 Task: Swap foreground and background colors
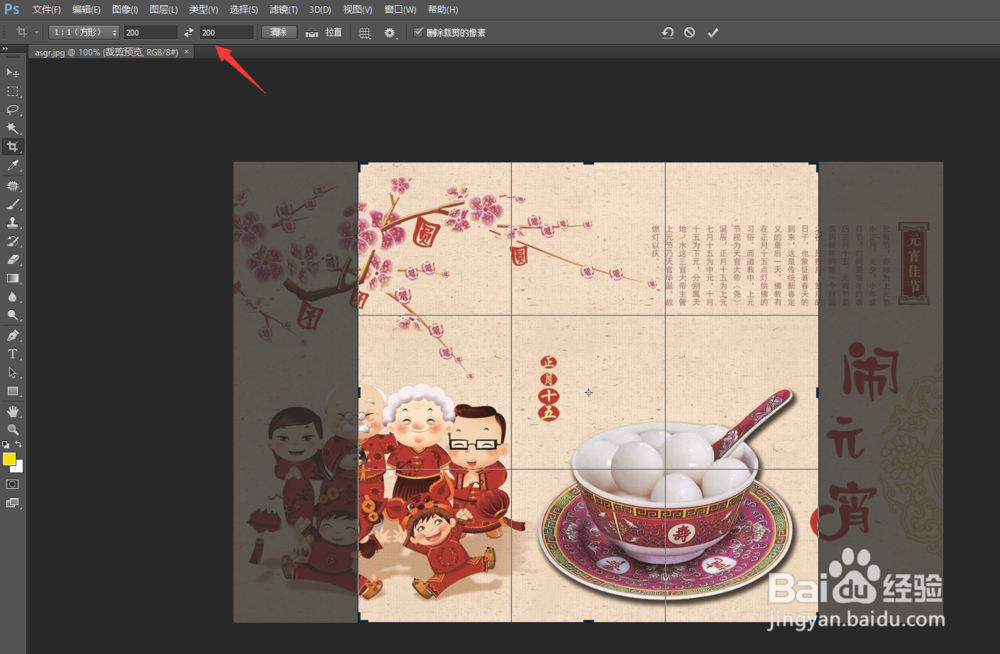18,445
